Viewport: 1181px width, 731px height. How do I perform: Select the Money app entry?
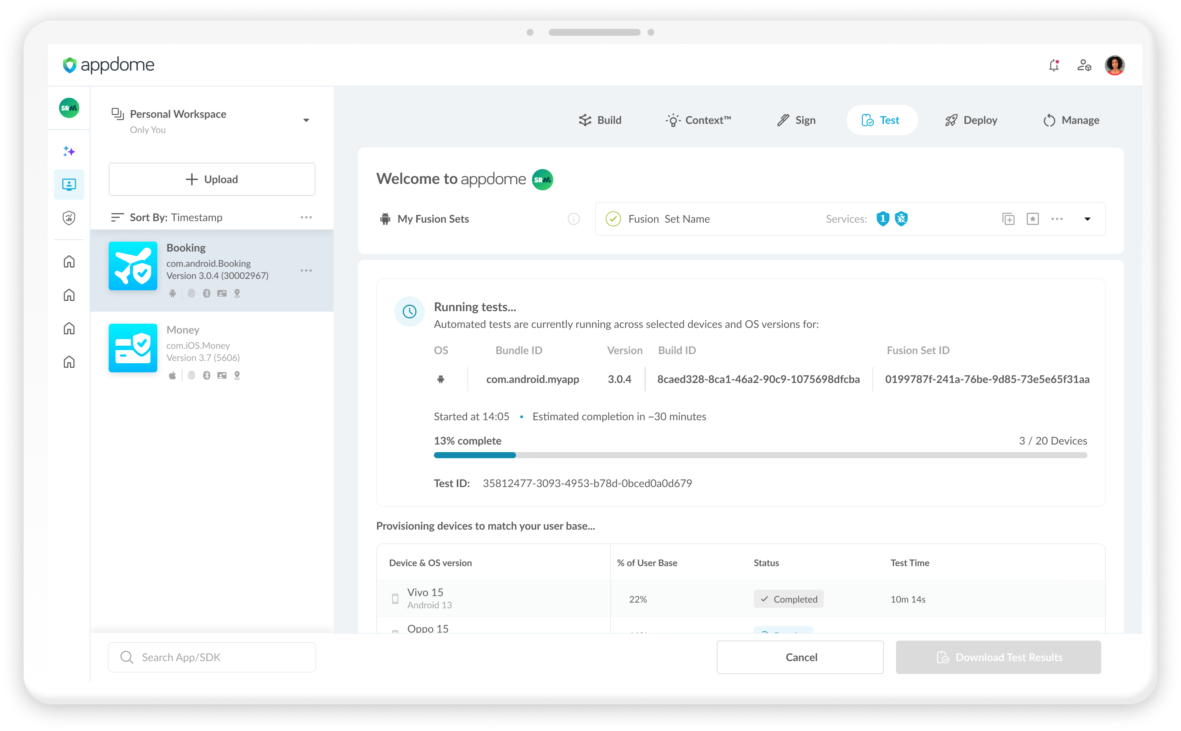(x=212, y=352)
